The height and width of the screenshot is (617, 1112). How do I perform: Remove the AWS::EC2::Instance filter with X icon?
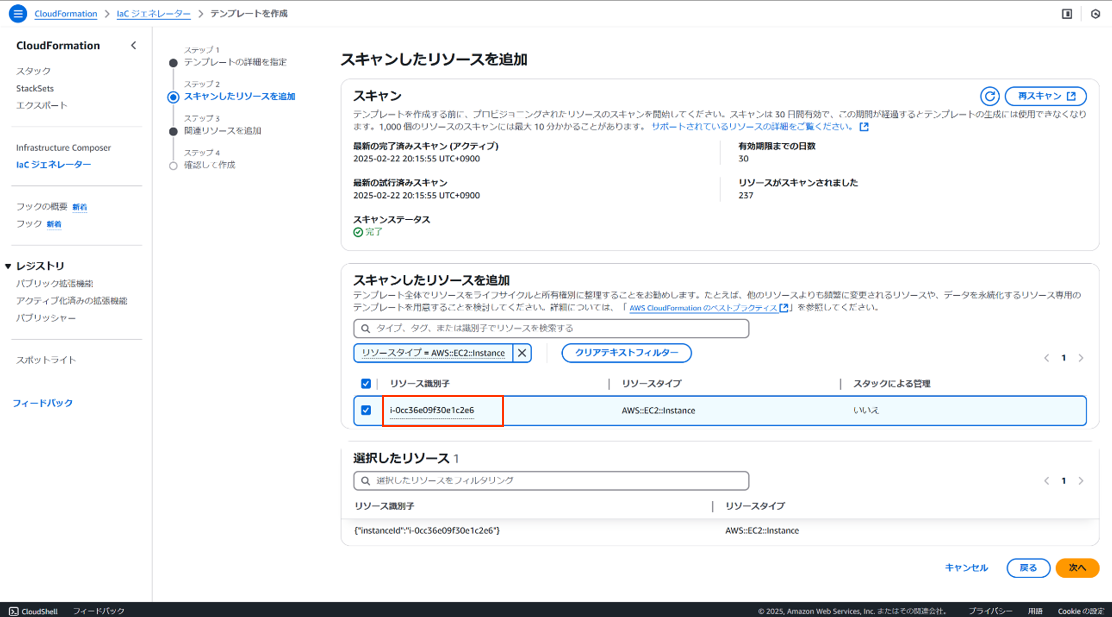(x=521, y=353)
